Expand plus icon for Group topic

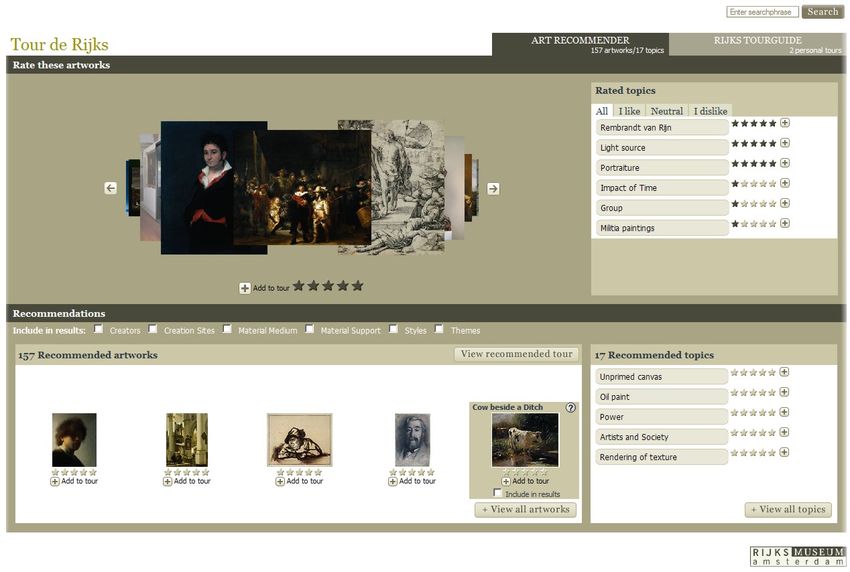pyautogui.click(x=784, y=203)
